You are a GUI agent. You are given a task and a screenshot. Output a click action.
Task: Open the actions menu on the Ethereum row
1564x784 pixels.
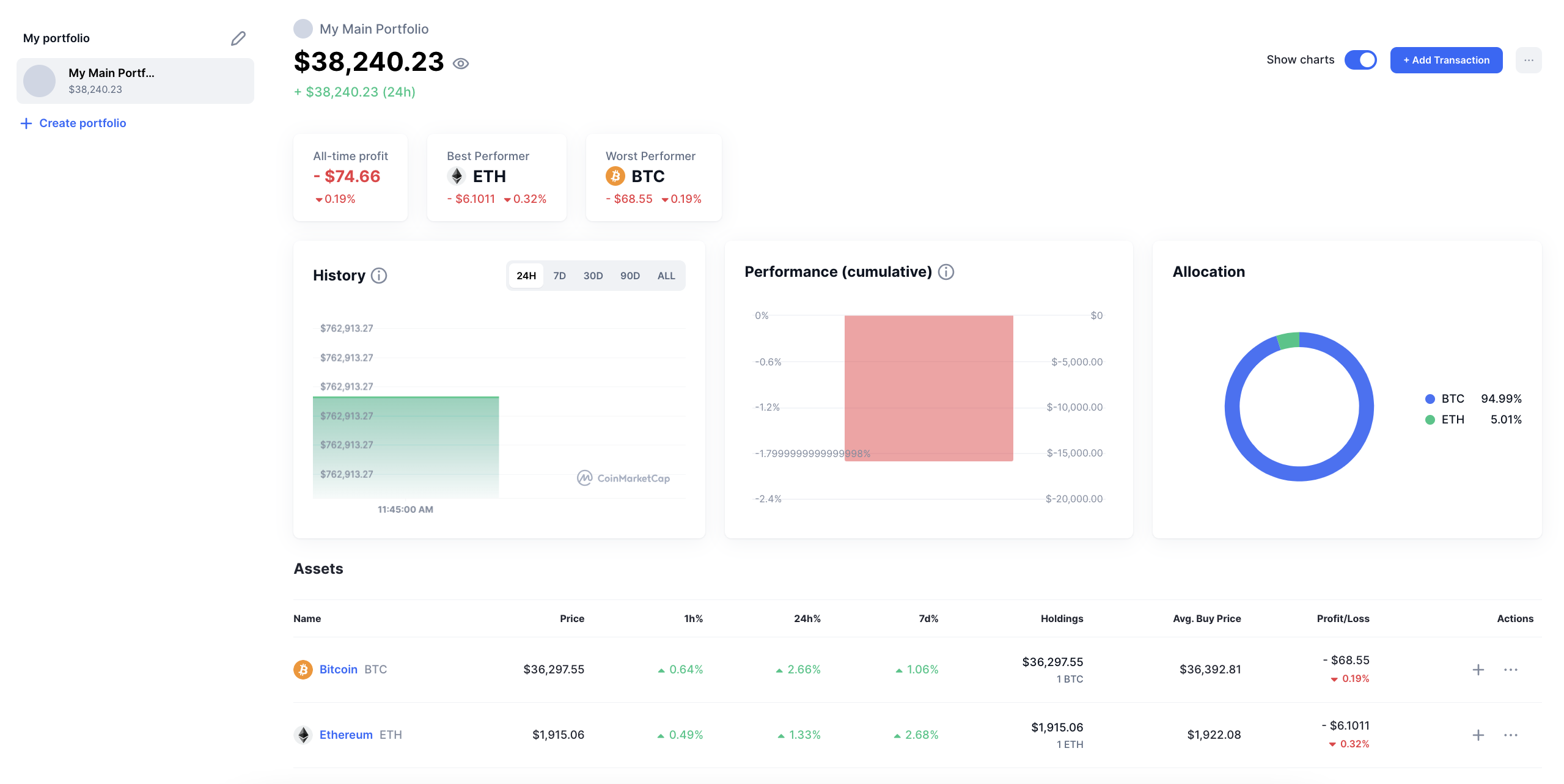[x=1511, y=735]
